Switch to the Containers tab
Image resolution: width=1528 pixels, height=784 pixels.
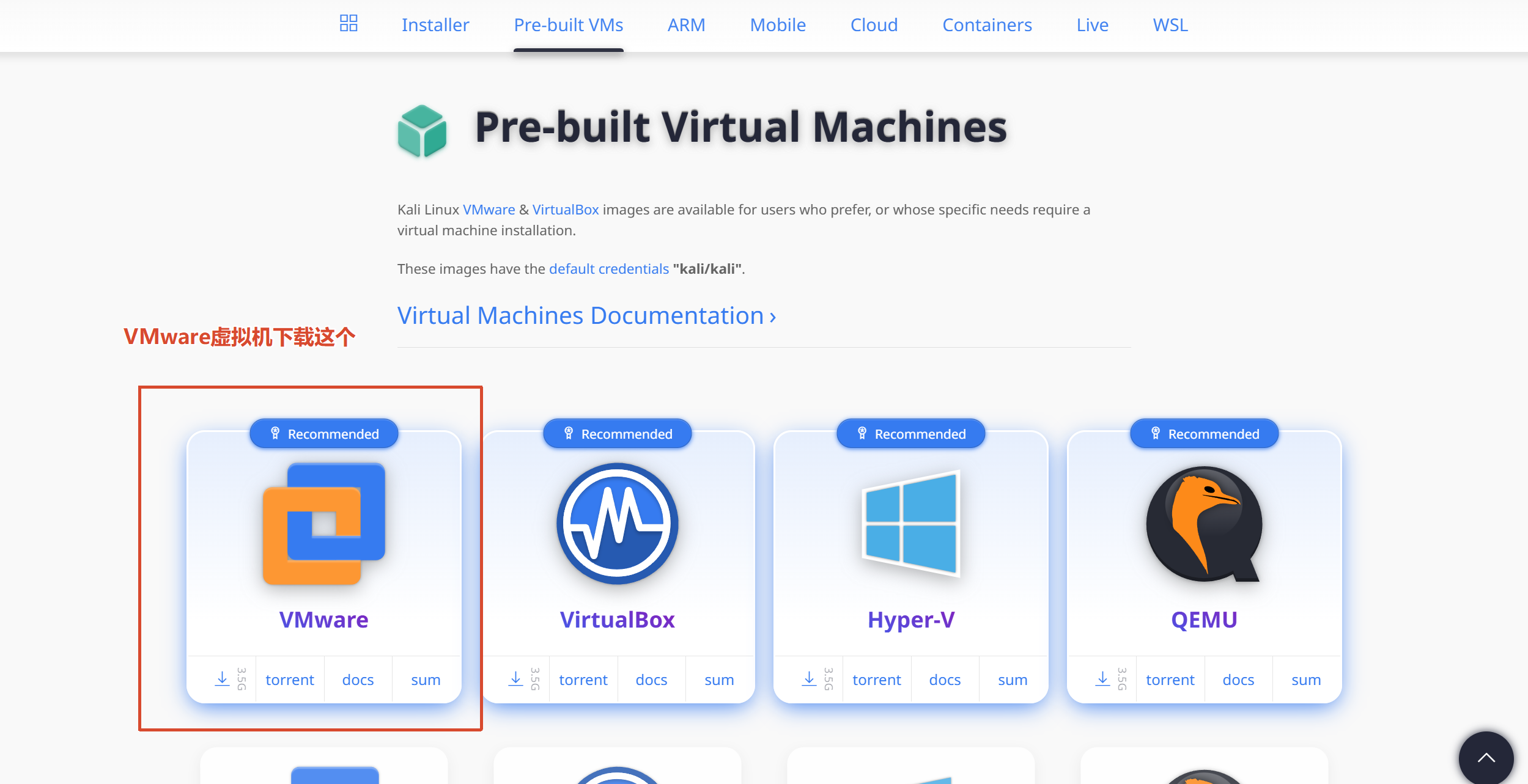(987, 25)
